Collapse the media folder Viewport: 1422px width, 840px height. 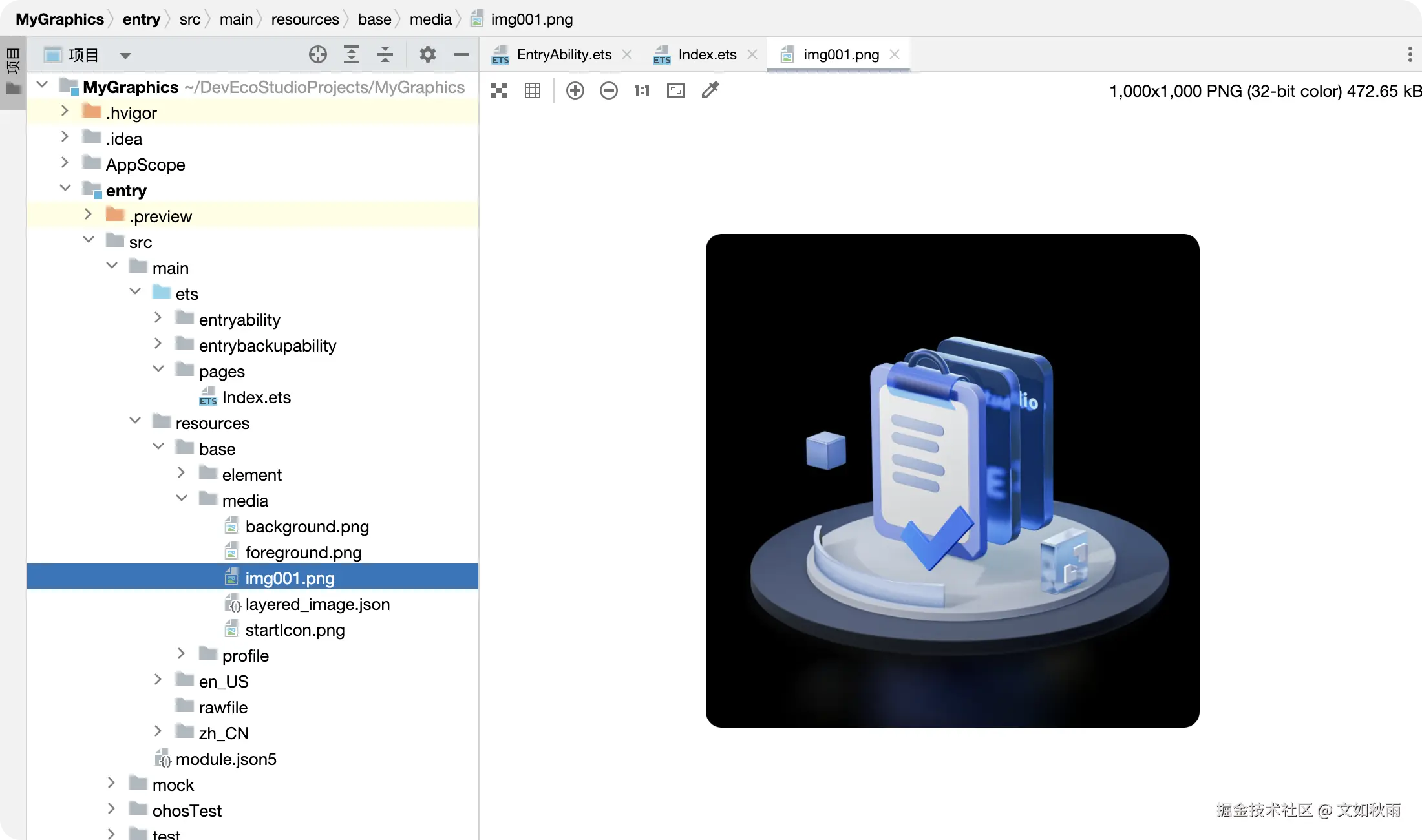182,499
